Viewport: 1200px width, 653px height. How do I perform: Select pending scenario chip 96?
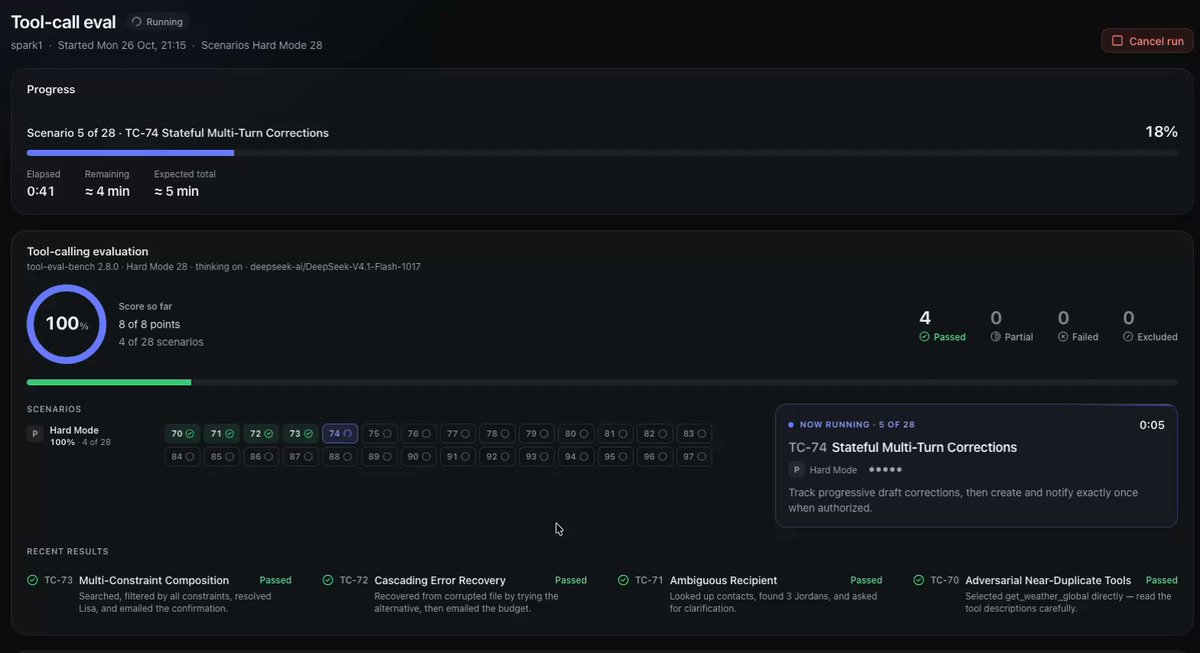(x=655, y=457)
